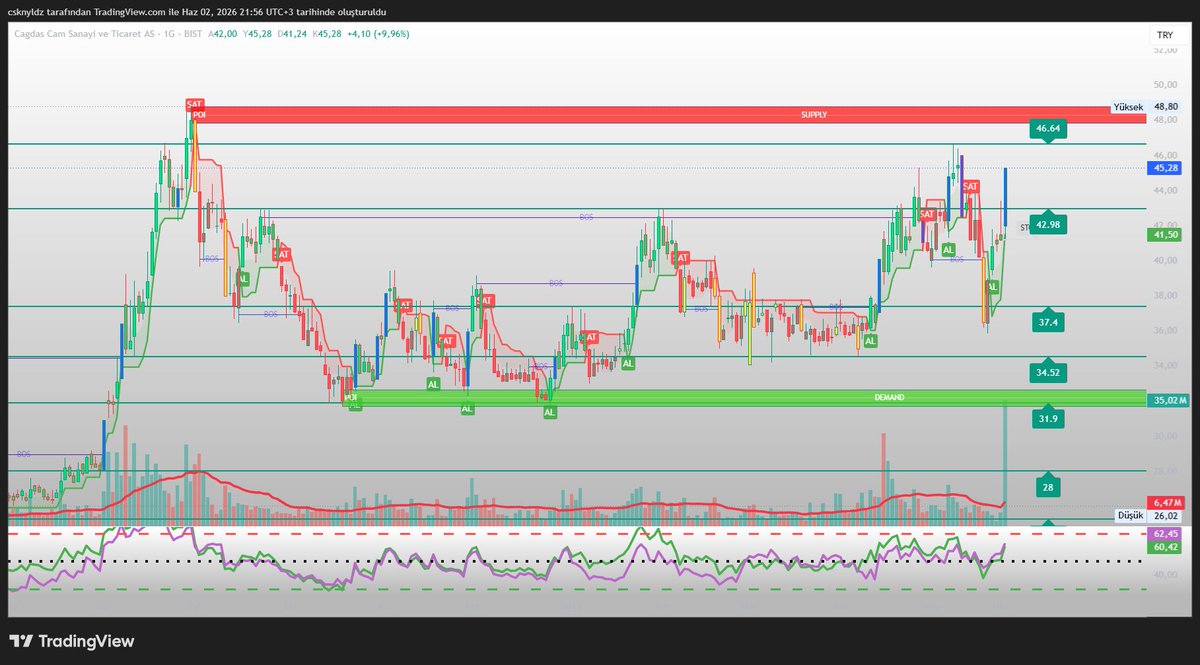Select the 31.9 price level tag
This screenshot has height=665, width=1200.
point(1048,419)
